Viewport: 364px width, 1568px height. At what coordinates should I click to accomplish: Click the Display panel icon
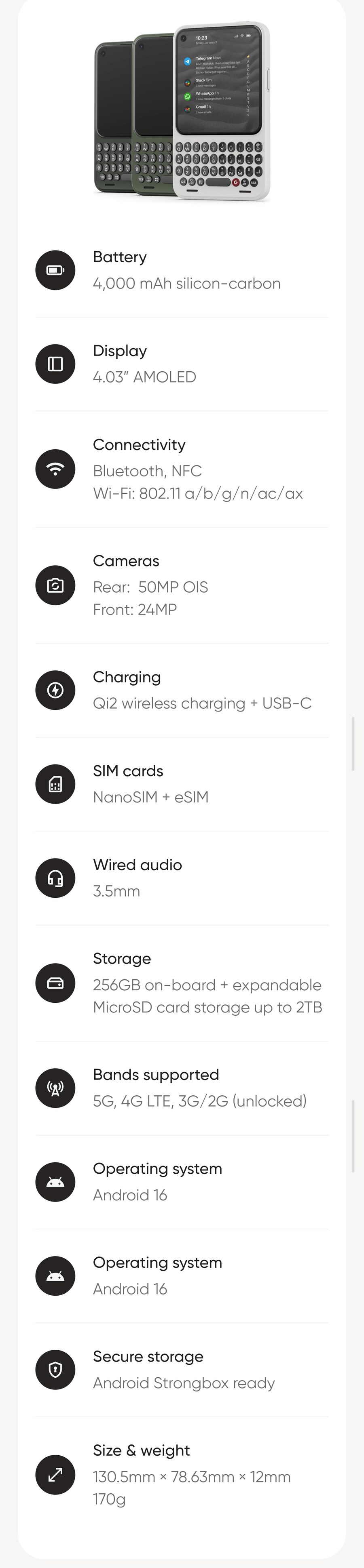pyautogui.click(x=55, y=364)
